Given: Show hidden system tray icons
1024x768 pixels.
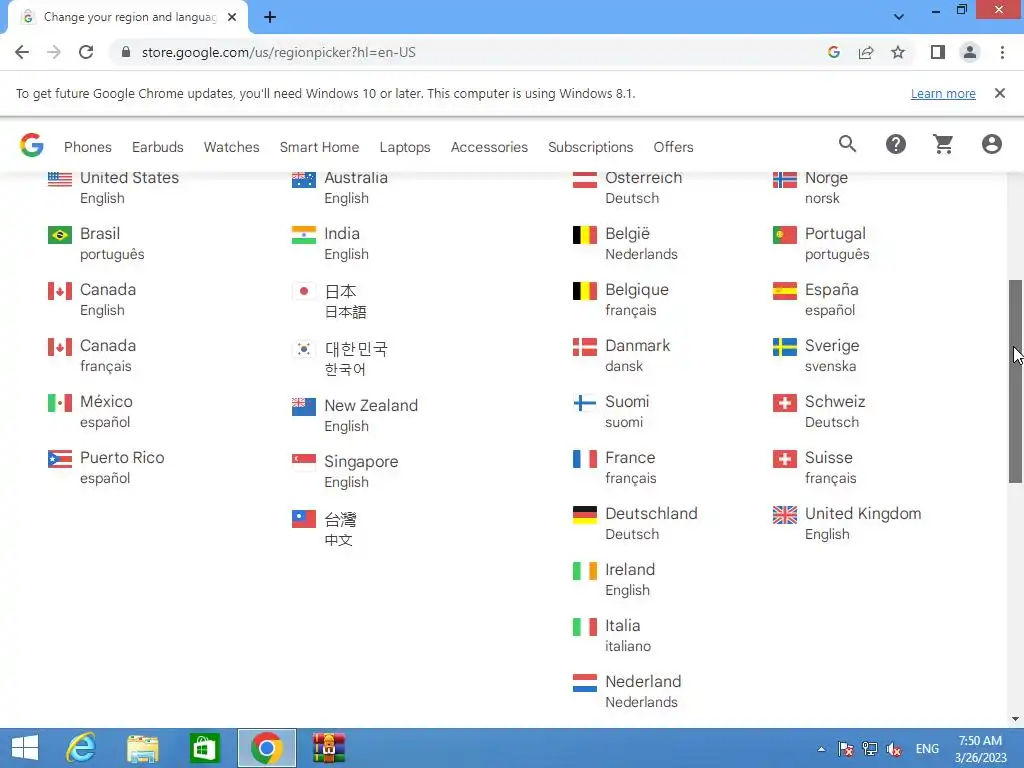Looking at the screenshot, I should (x=821, y=749).
